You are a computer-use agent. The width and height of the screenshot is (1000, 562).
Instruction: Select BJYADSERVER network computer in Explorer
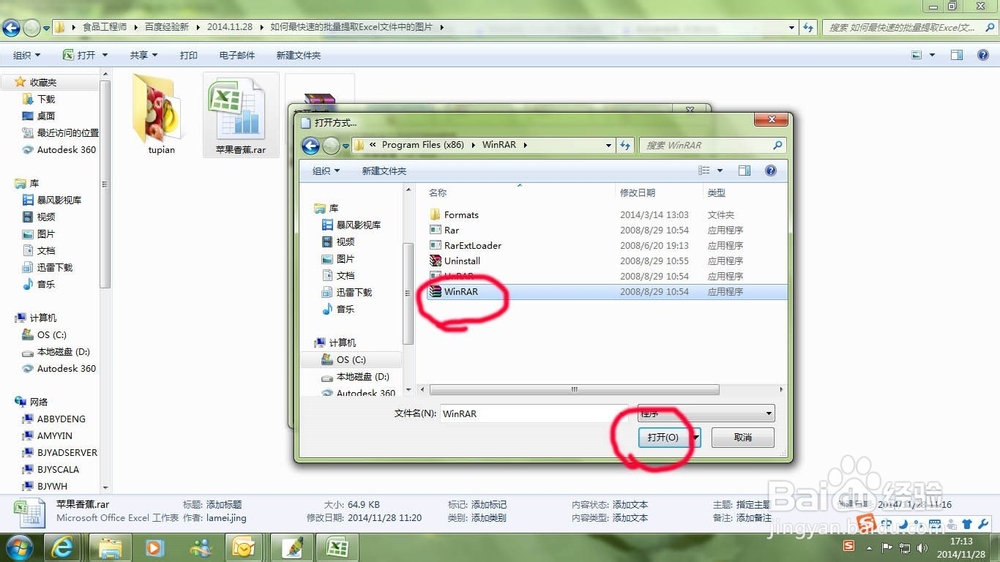[x=67, y=453]
